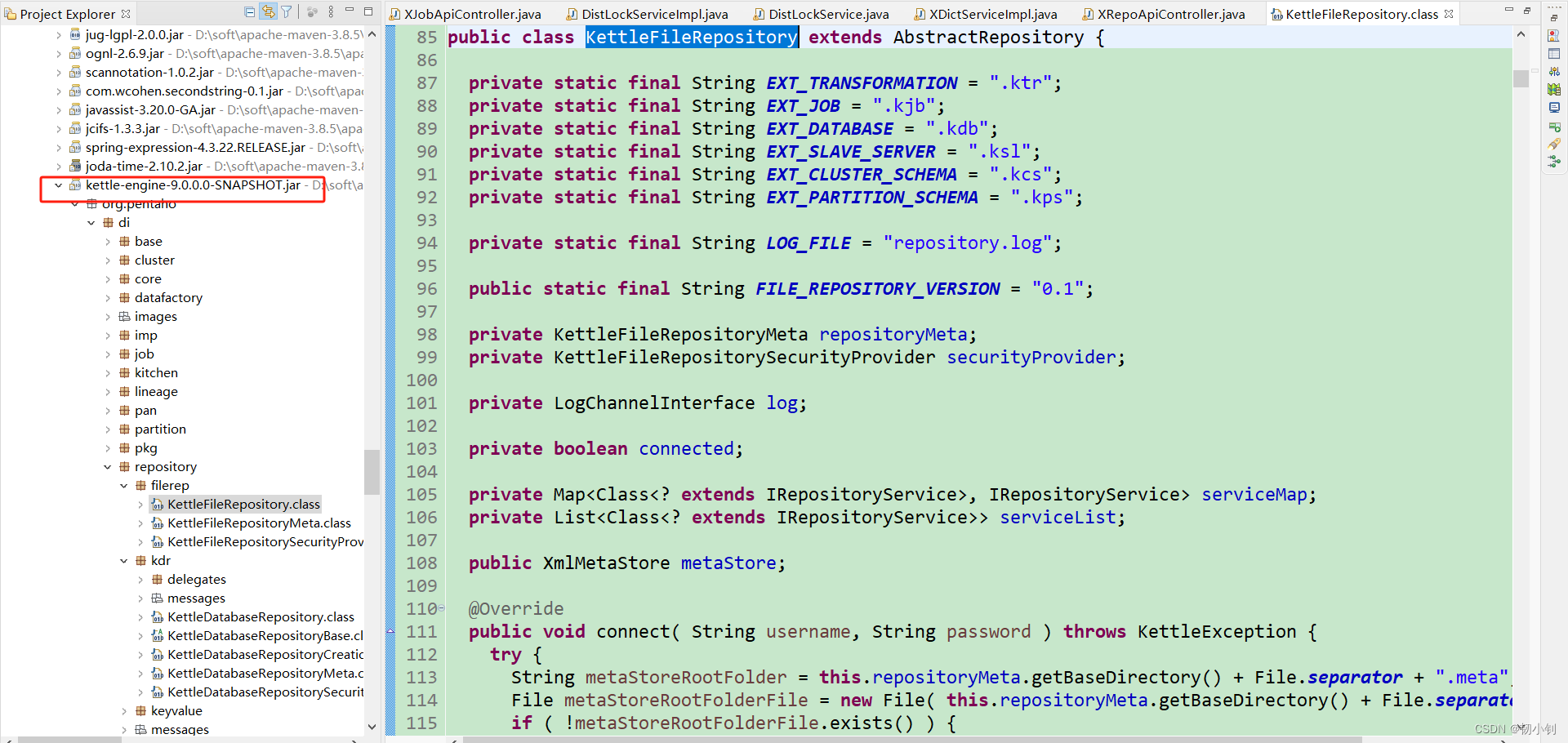Close the Project Explorer tab via its X

click(x=126, y=14)
